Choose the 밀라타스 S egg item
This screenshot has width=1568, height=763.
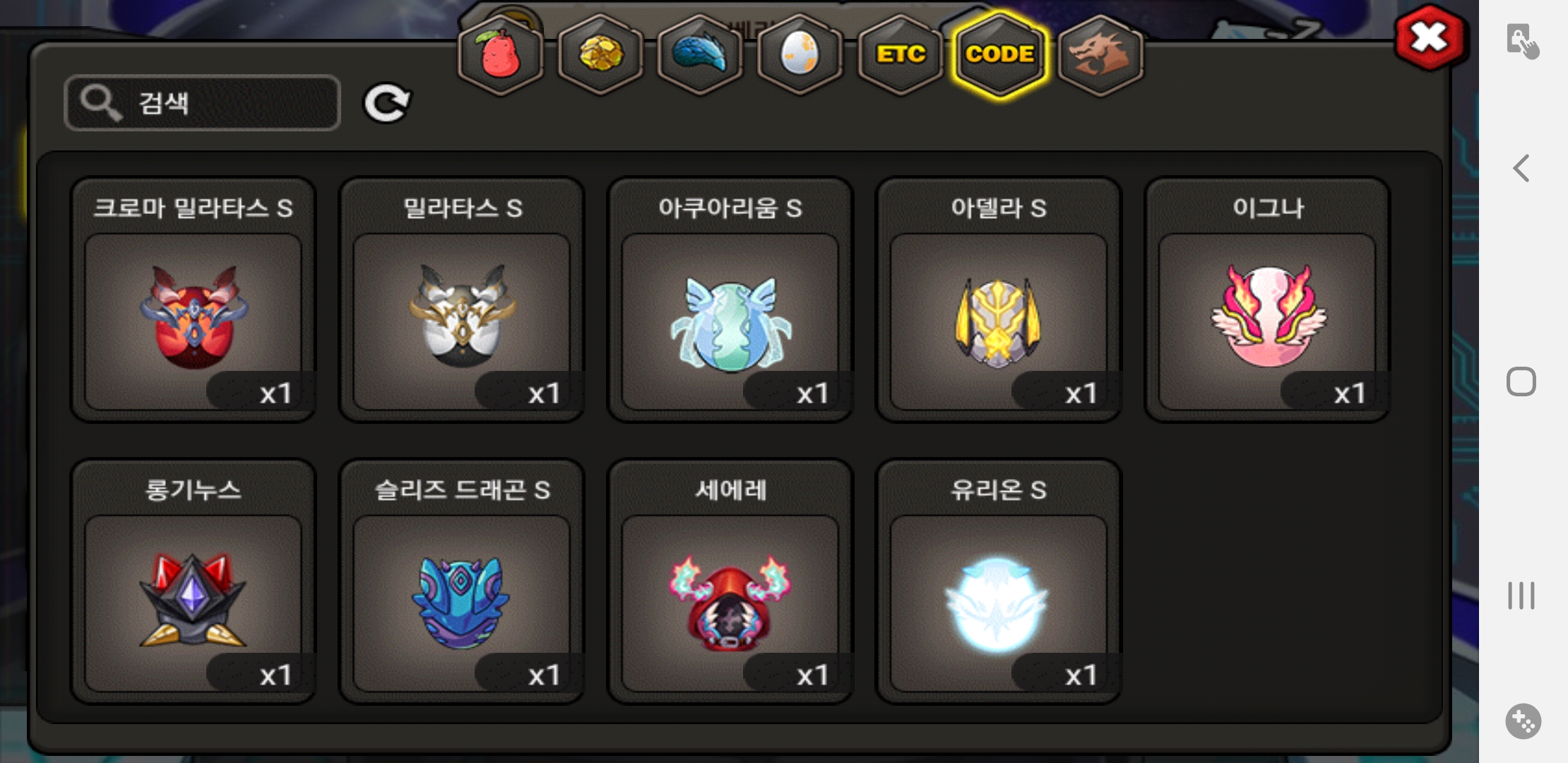tap(461, 300)
